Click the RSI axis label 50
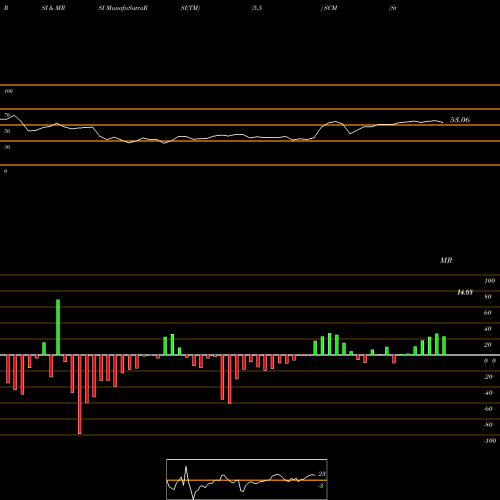 click(7, 131)
